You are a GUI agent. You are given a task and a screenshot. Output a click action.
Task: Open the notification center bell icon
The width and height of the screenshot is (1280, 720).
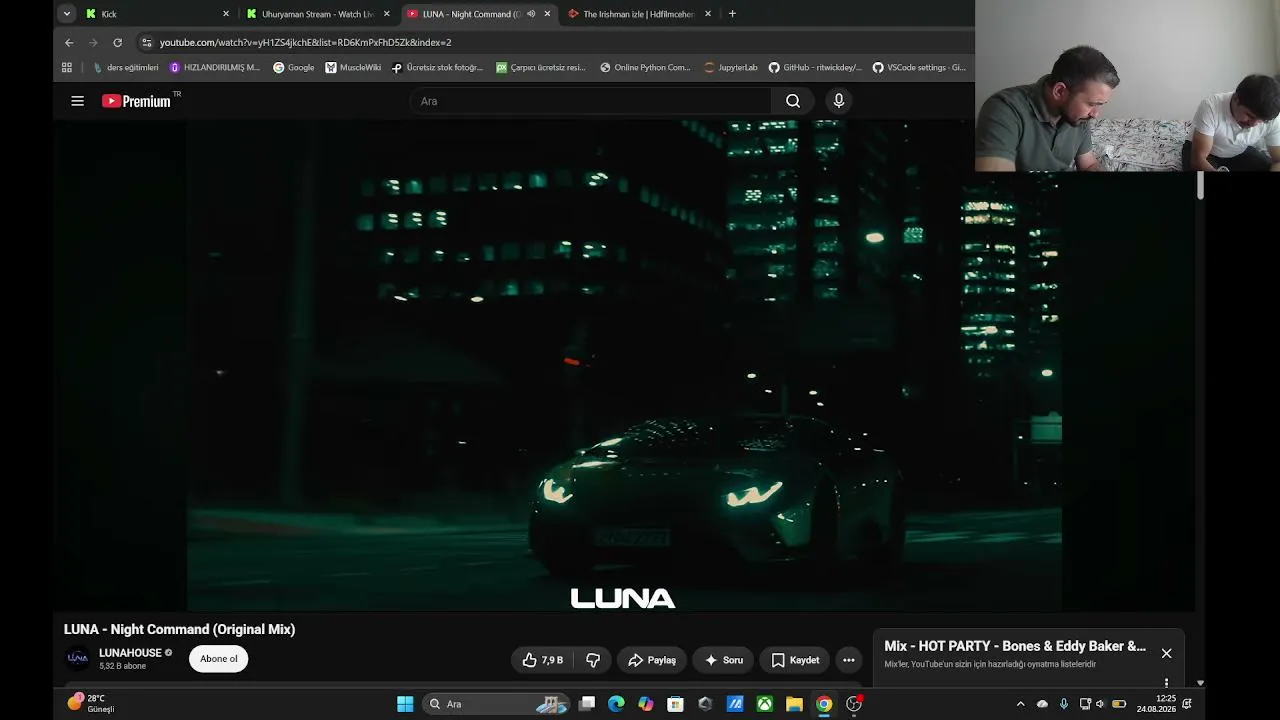1187,704
